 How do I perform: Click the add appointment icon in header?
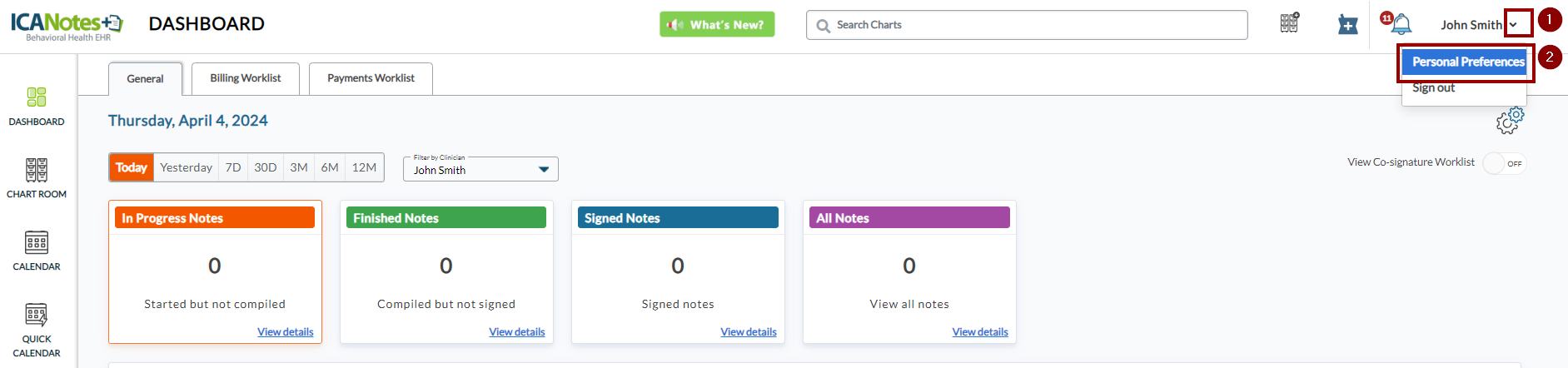[x=1347, y=25]
